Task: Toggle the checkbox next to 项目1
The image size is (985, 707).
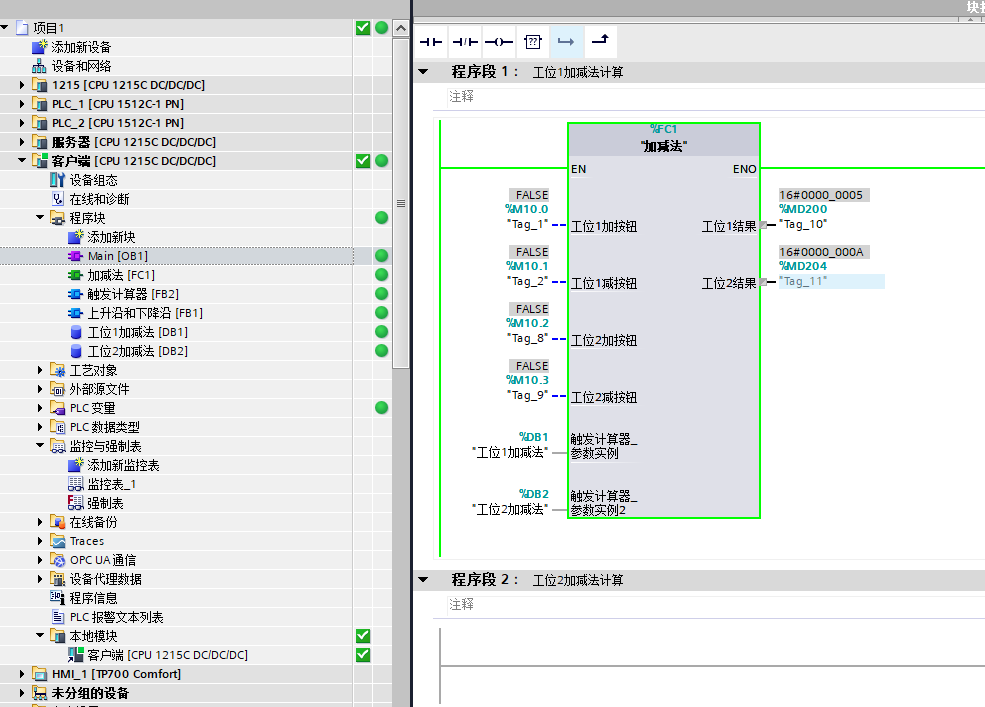Action: click(363, 27)
